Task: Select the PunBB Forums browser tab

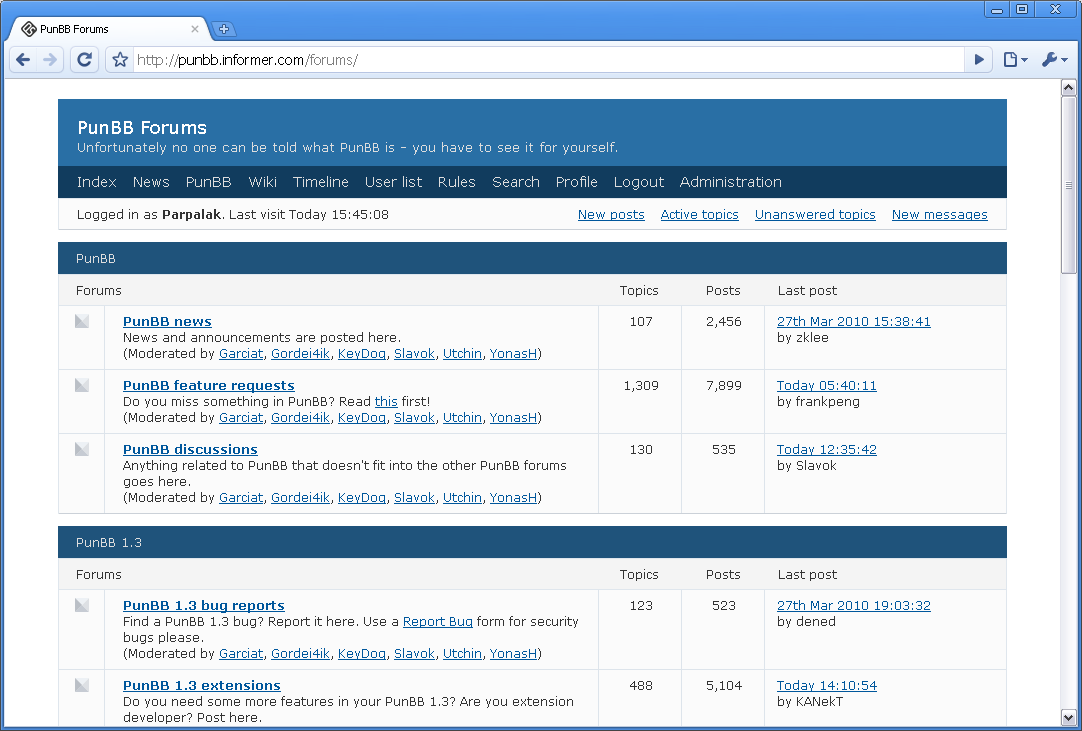Action: (110, 29)
